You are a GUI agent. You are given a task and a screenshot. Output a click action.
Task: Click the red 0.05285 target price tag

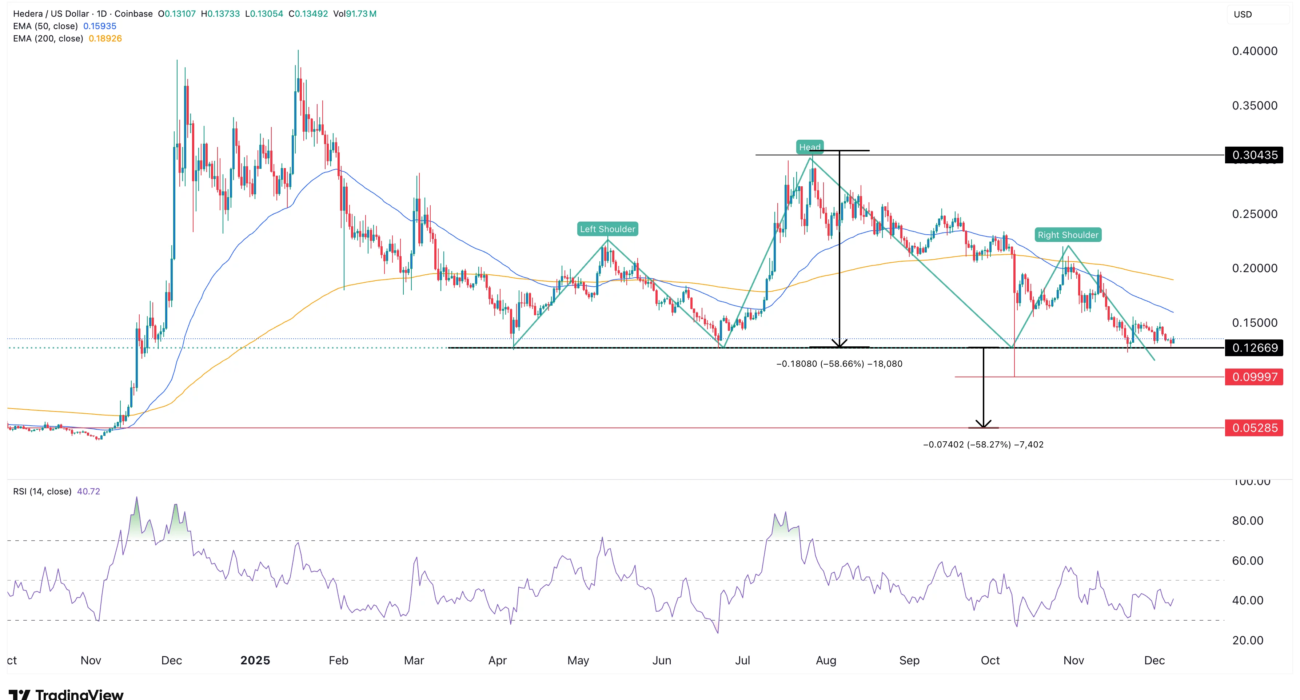pyautogui.click(x=1253, y=428)
